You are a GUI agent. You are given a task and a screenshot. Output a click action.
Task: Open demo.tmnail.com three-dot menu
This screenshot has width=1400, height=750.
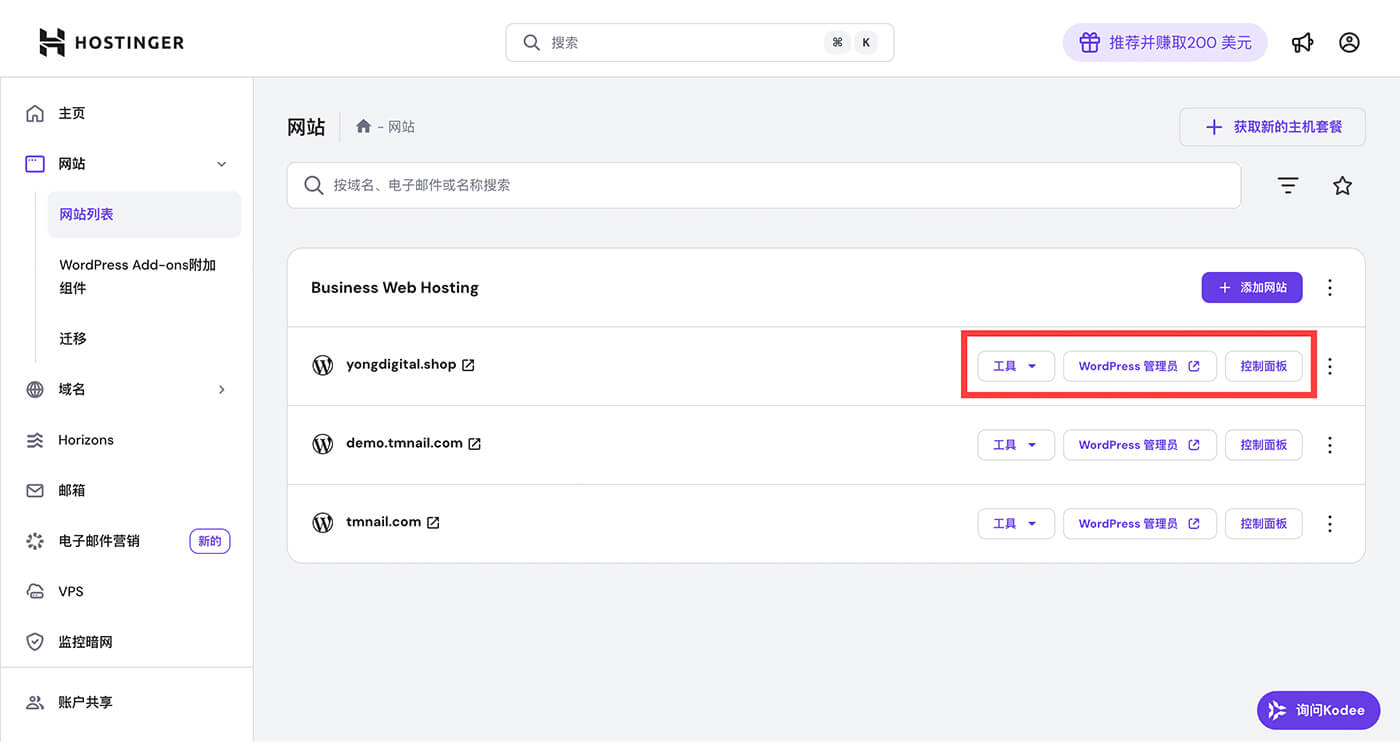[x=1330, y=445]
